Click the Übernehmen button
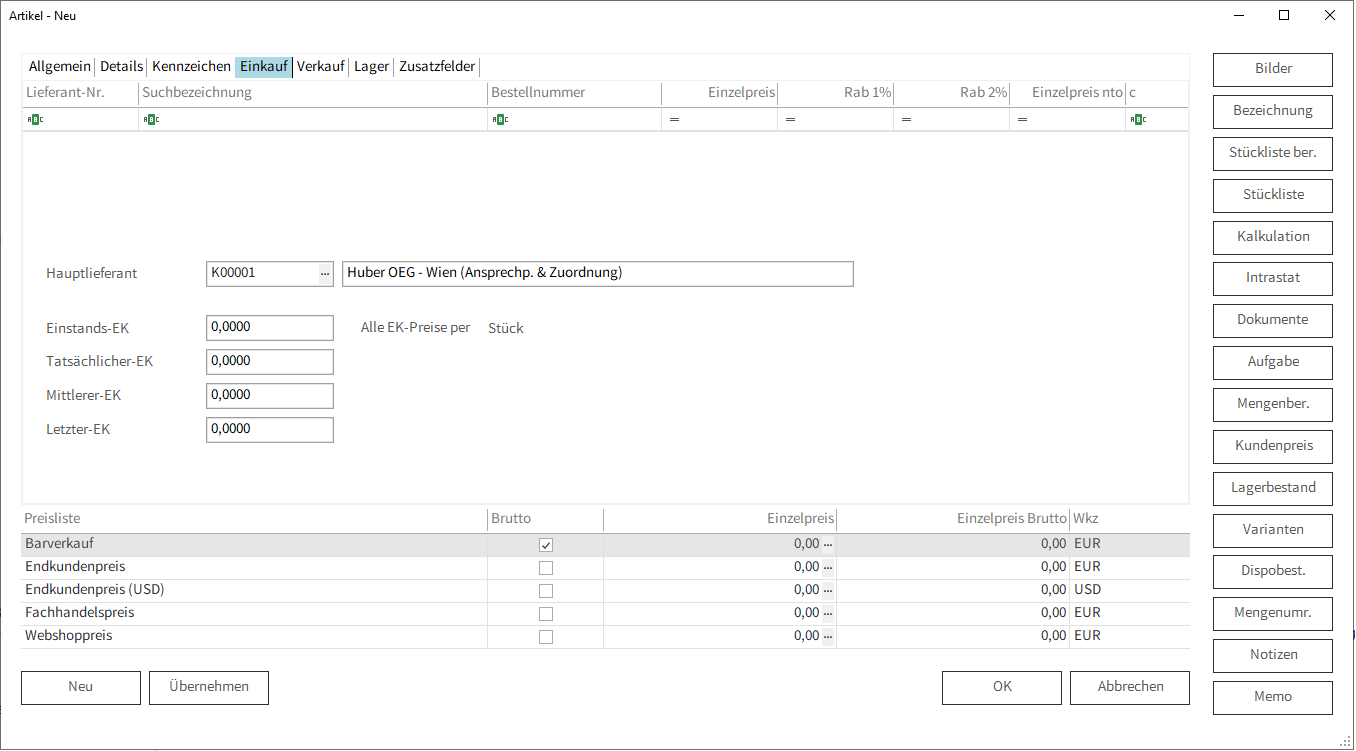 coord(209,687)
